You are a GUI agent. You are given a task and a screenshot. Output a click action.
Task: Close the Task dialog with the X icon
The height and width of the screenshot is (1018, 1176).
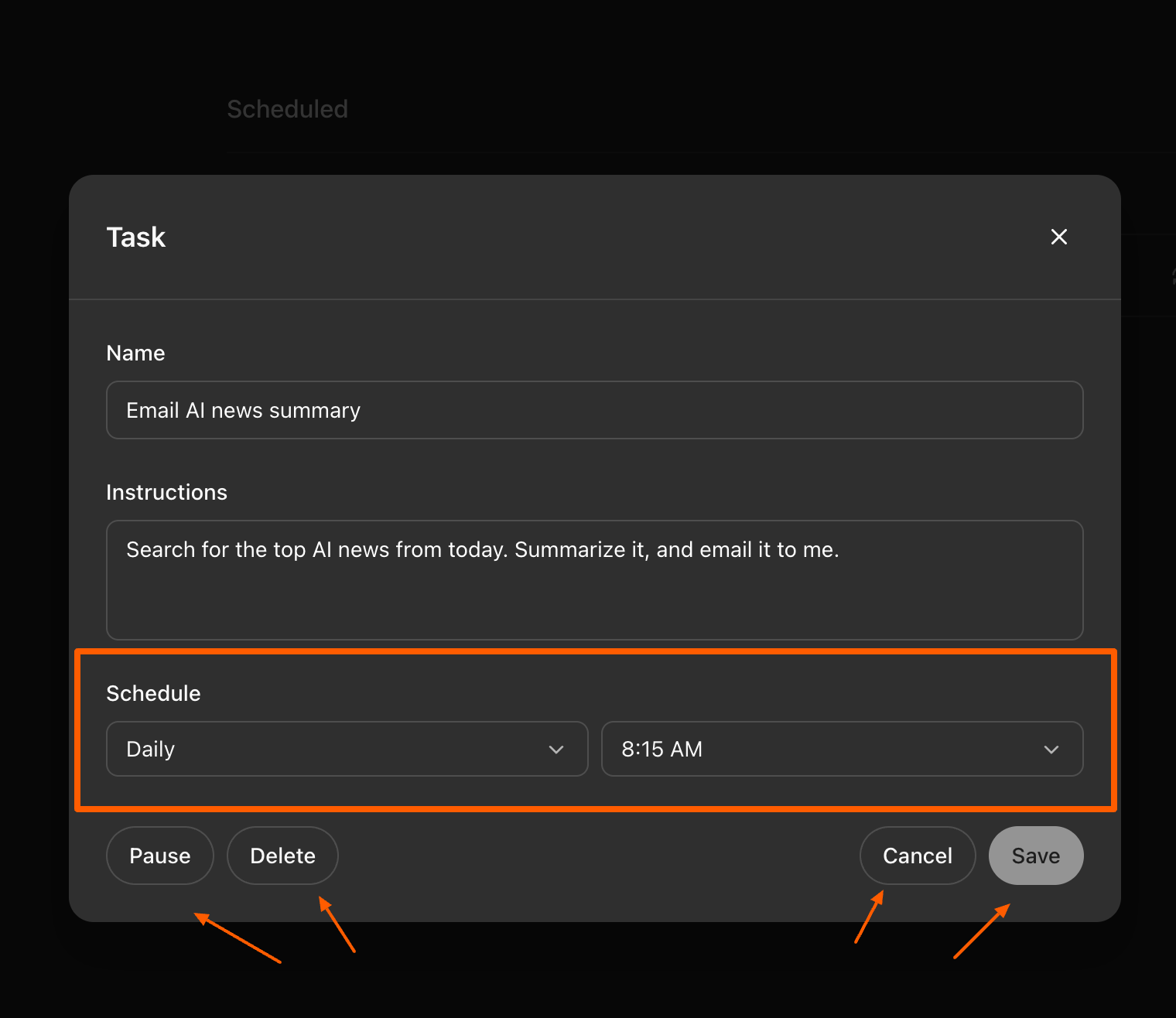click(x=1058, y=237)
